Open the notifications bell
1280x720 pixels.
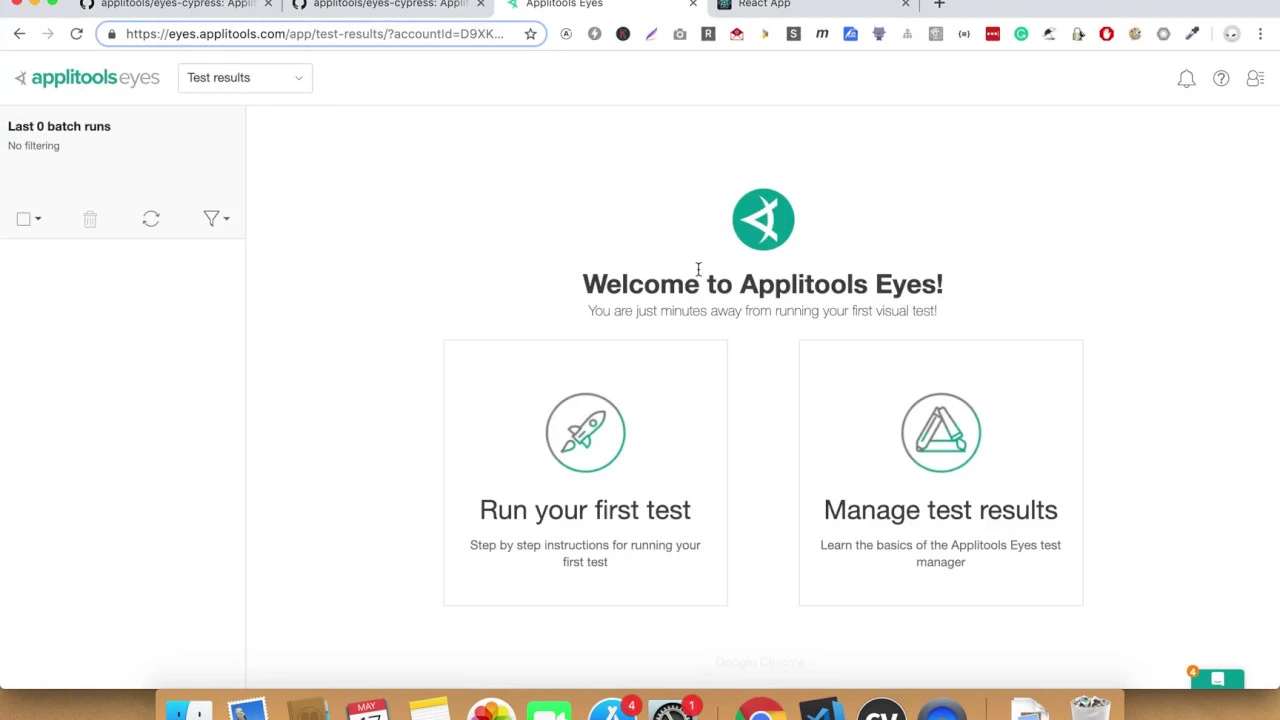pos(1186,78)
